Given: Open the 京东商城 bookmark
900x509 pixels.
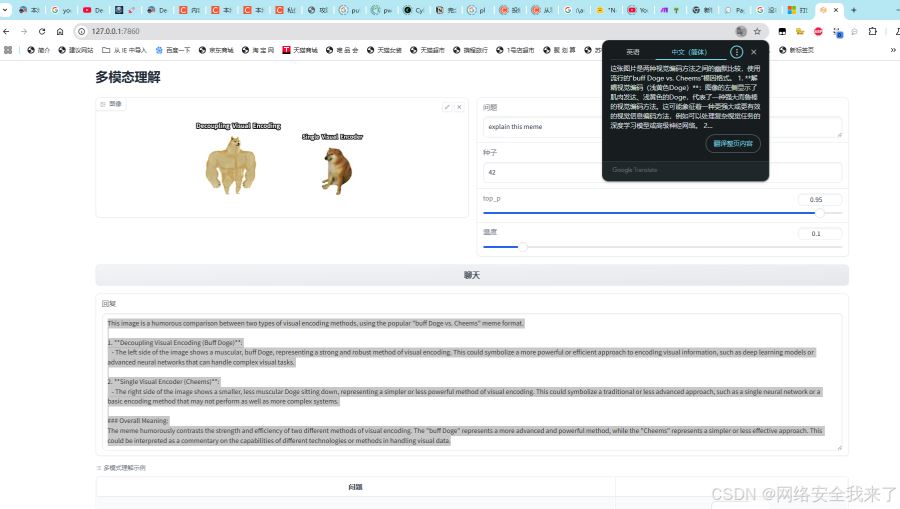Looking at the screenshot, I should click(x=216, y=50).
